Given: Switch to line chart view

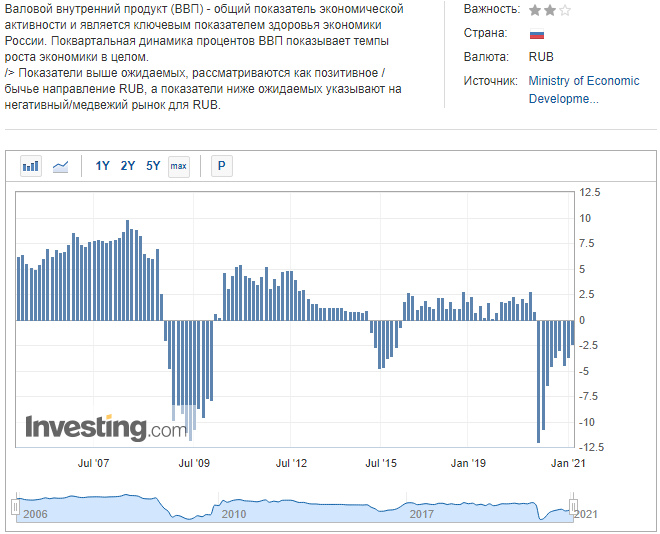Looking at the screenshot, I should tap(60, 166).
